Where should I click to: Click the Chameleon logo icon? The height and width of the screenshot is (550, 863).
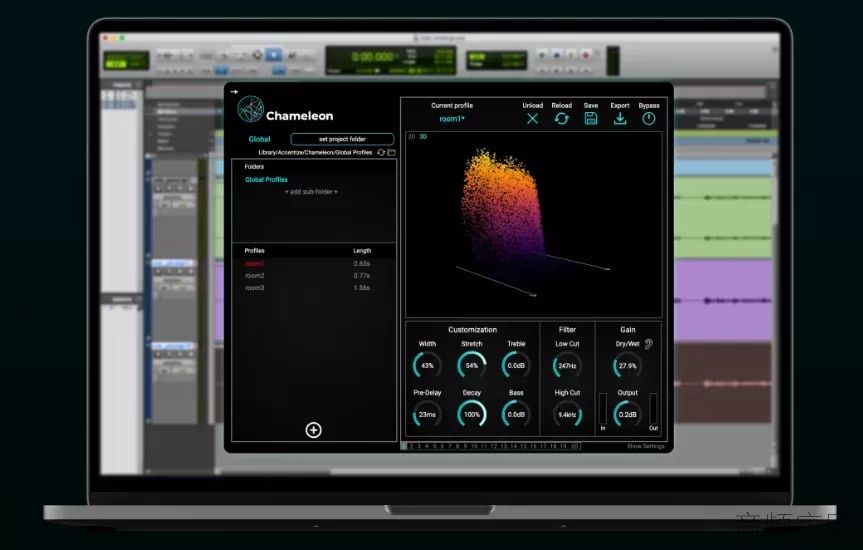(250, 109)
